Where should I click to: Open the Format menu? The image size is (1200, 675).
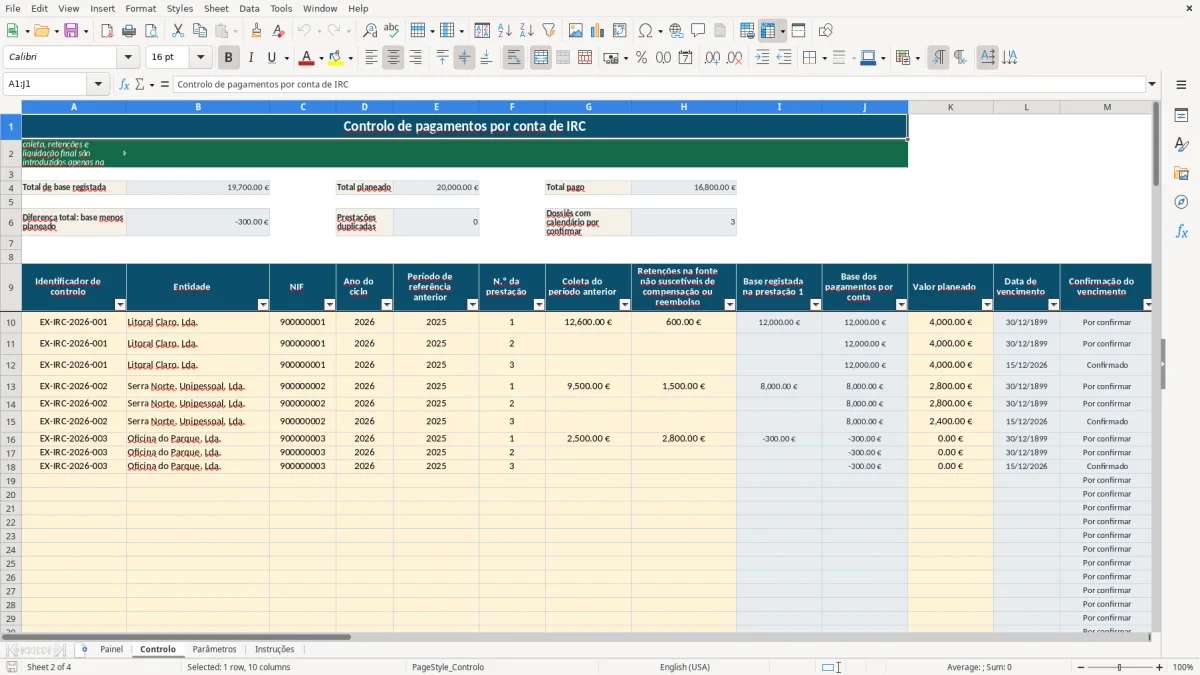(140, 8)
